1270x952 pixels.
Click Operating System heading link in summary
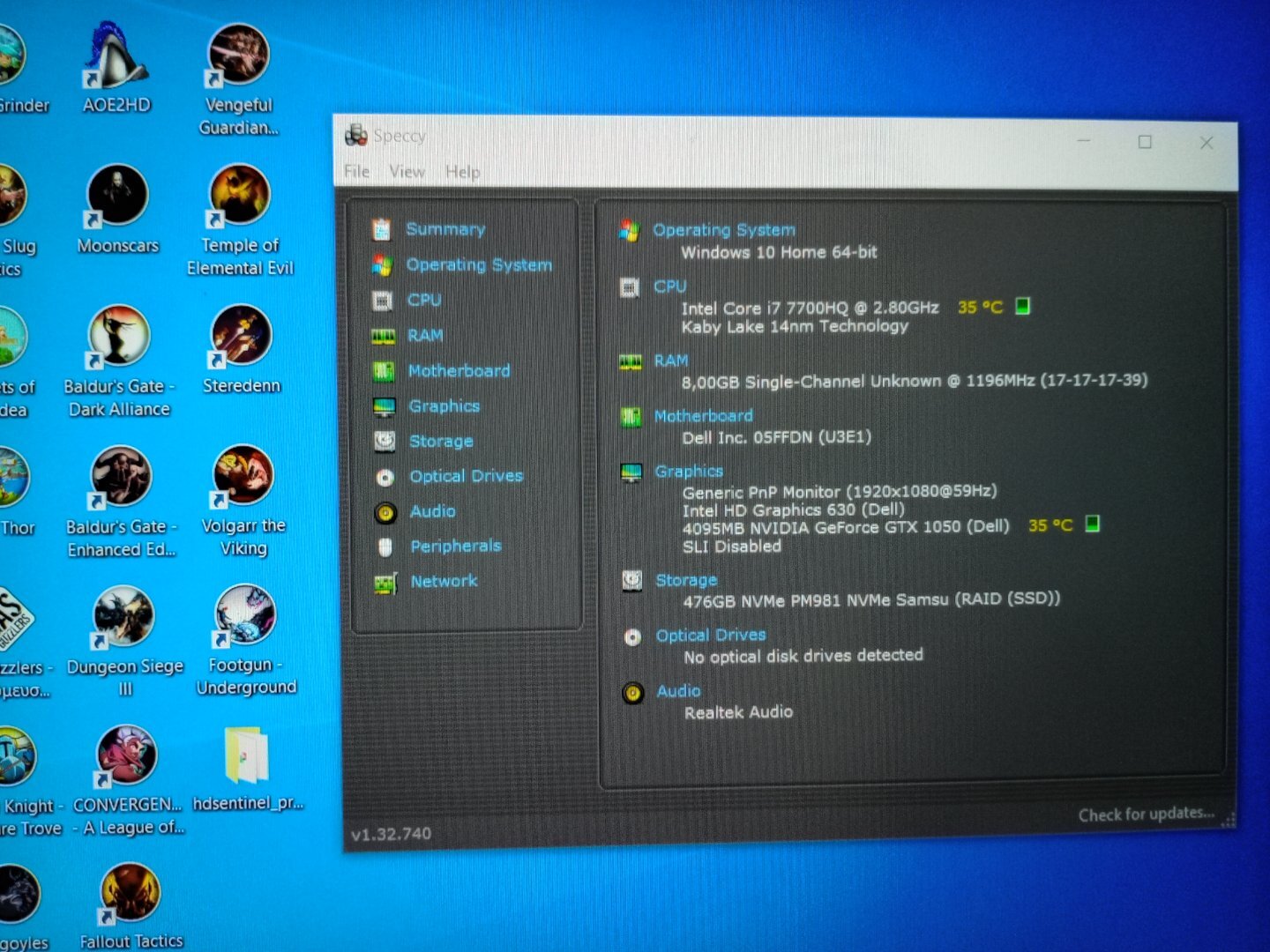click(724, 230)
